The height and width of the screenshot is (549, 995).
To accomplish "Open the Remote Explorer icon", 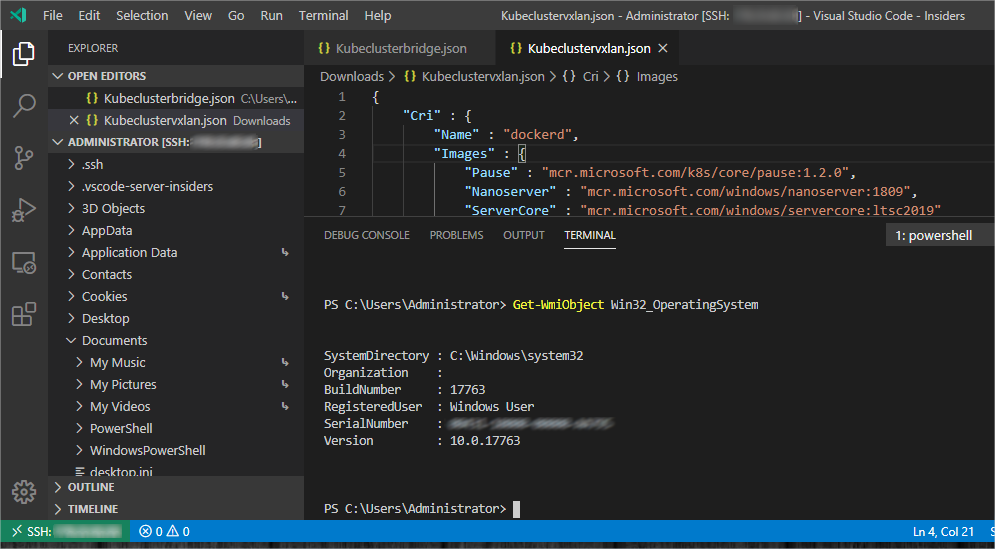I will (x=23, y=262).
